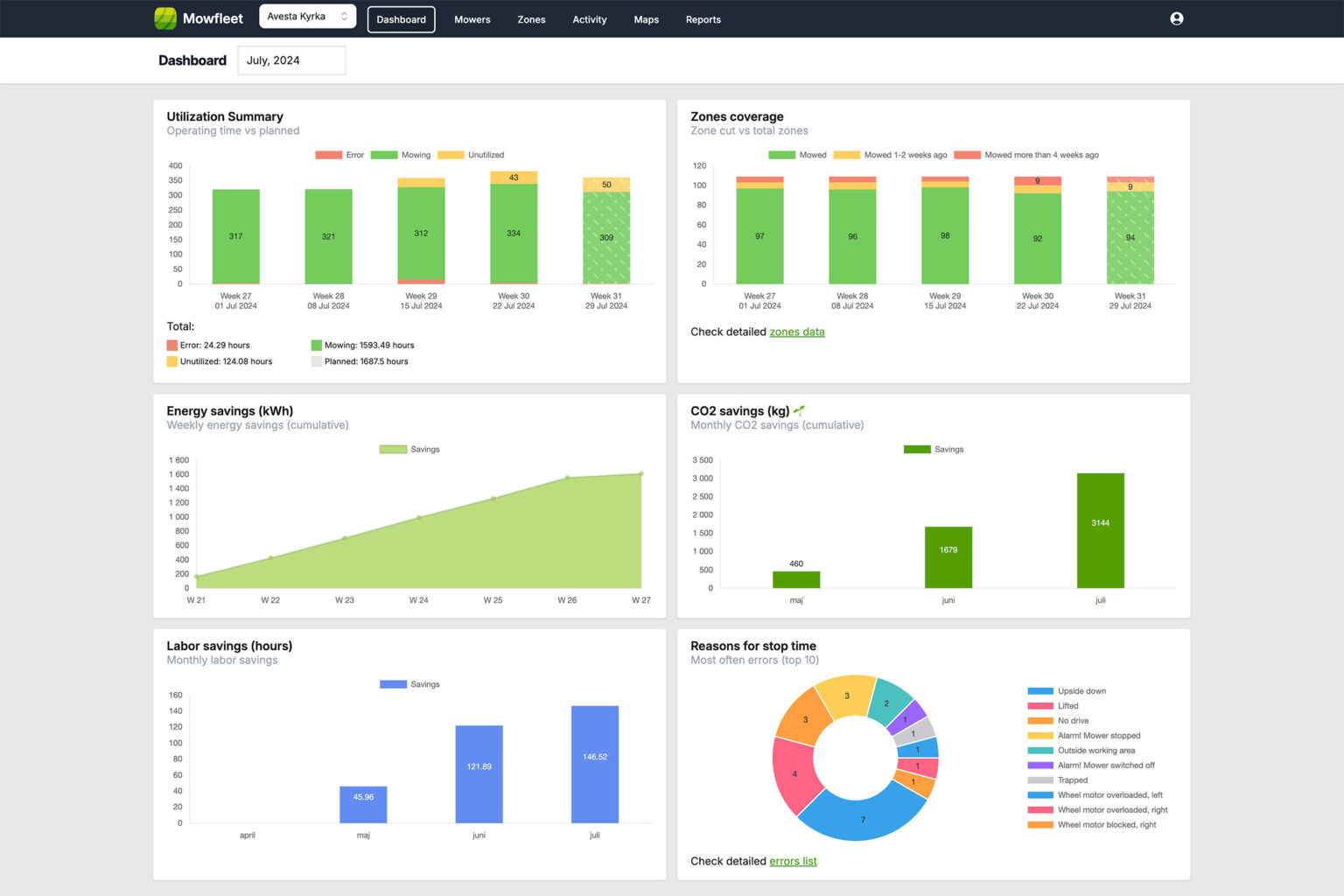
Task: Open the detailed errors list link
Action: pos(793,861)
